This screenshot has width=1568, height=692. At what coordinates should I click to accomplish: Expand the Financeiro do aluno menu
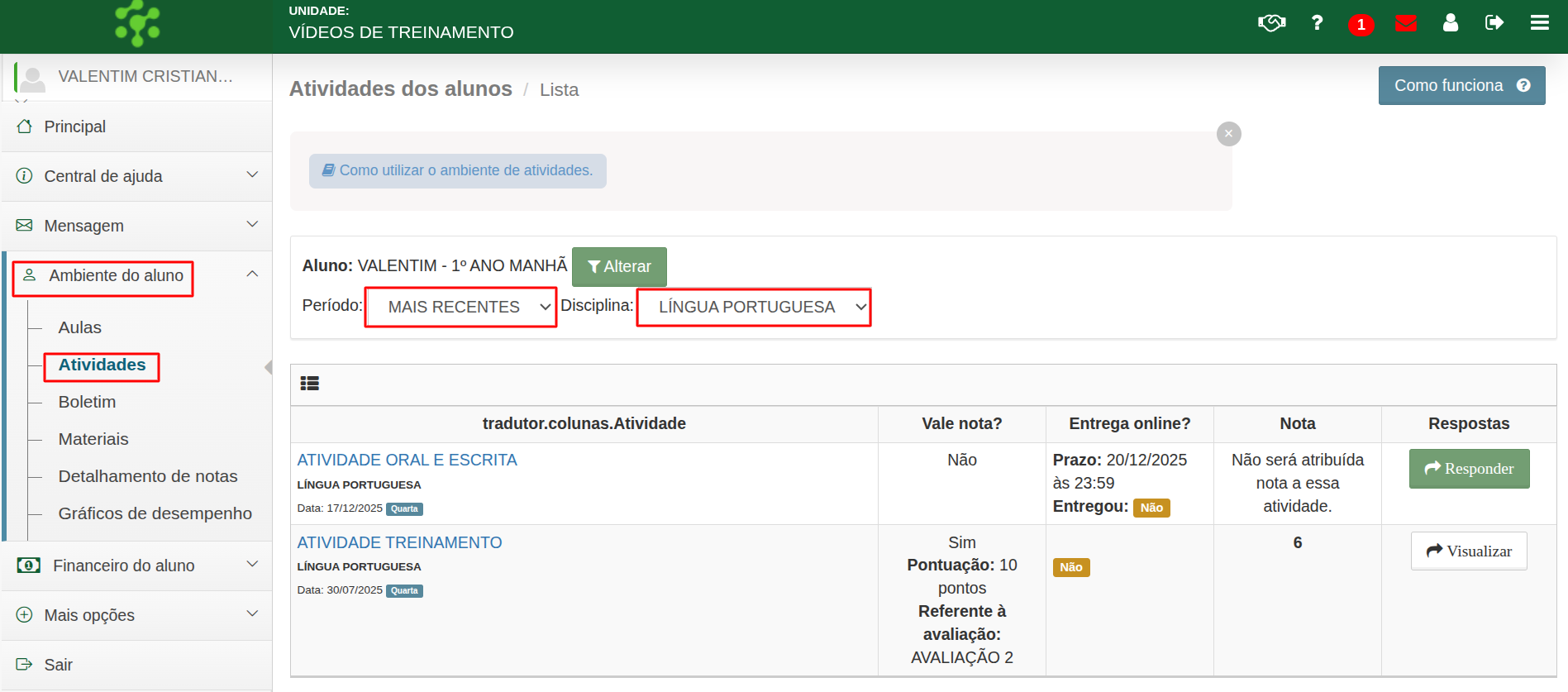point(137,566)
